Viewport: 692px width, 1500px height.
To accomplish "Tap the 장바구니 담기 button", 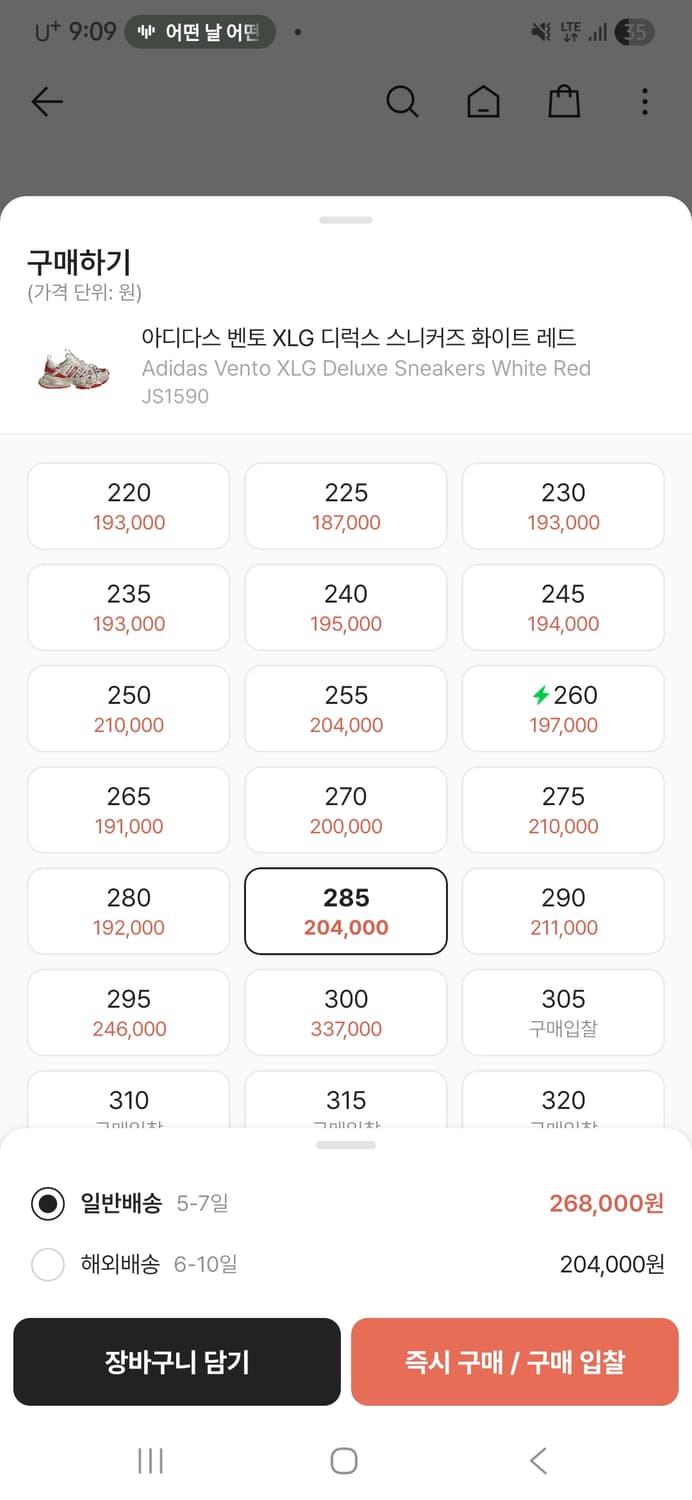I will [177, 1362].
